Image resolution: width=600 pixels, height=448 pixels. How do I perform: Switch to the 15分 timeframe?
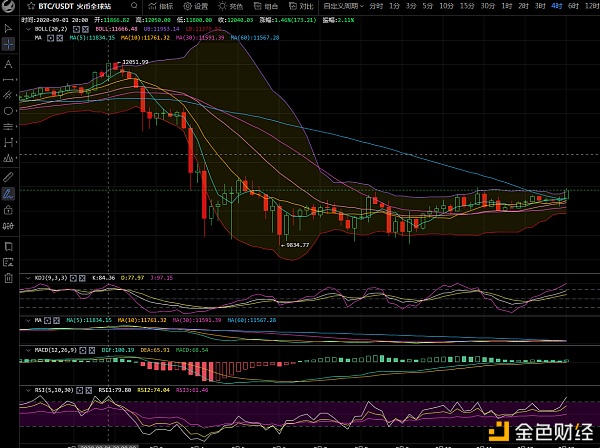click(x=464, y=6)
